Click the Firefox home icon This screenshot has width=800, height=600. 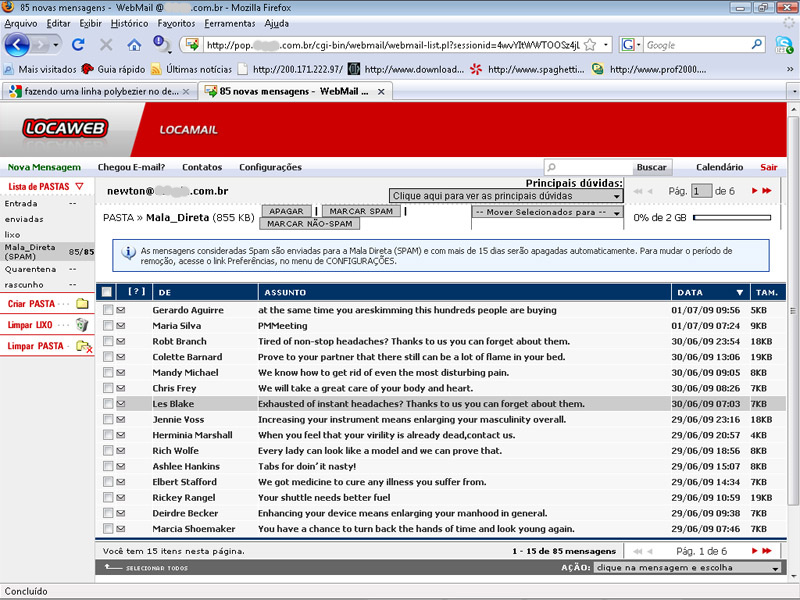133,45
